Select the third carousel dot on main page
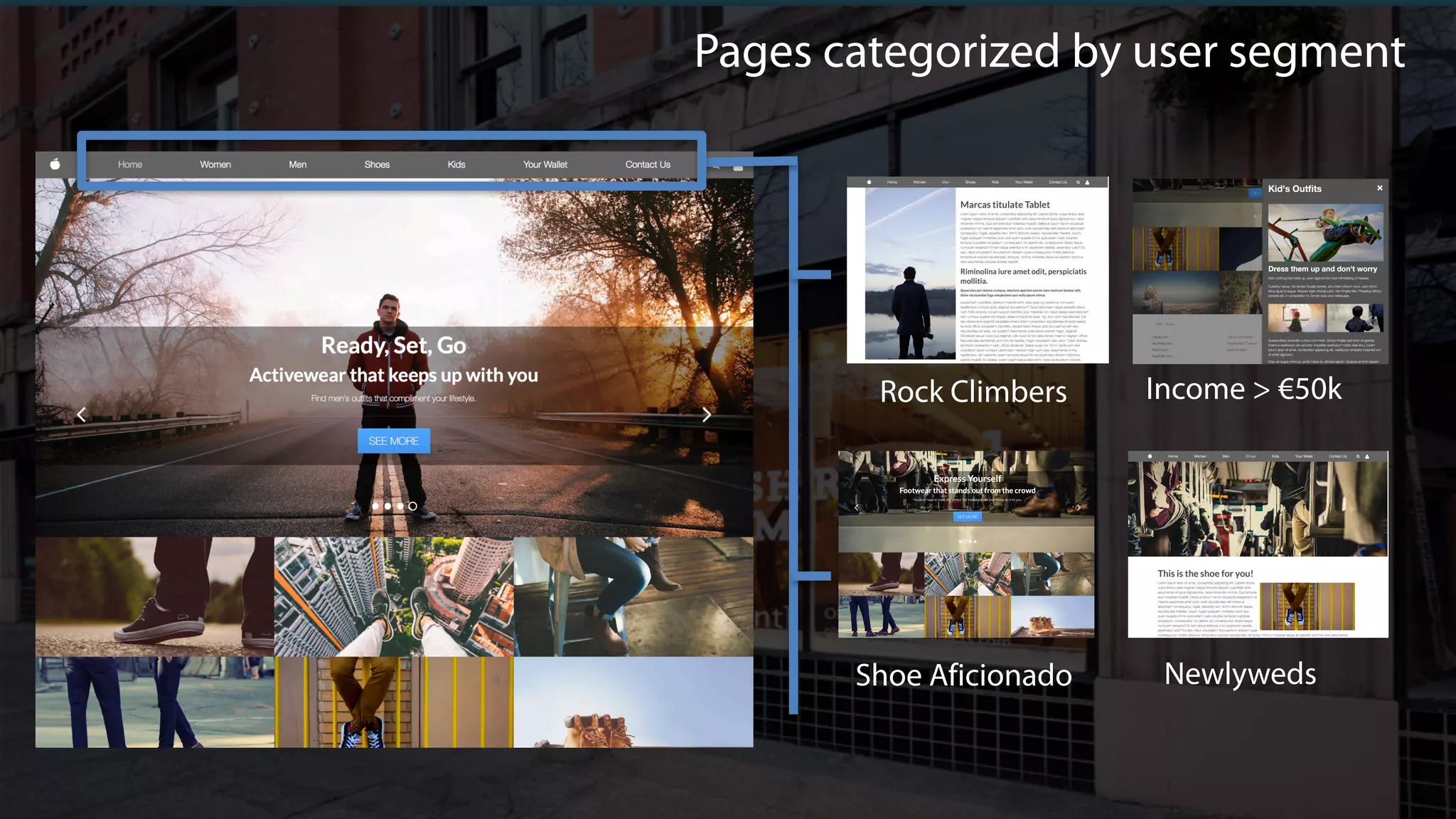 pyautogui.click(x=400, y=506)
